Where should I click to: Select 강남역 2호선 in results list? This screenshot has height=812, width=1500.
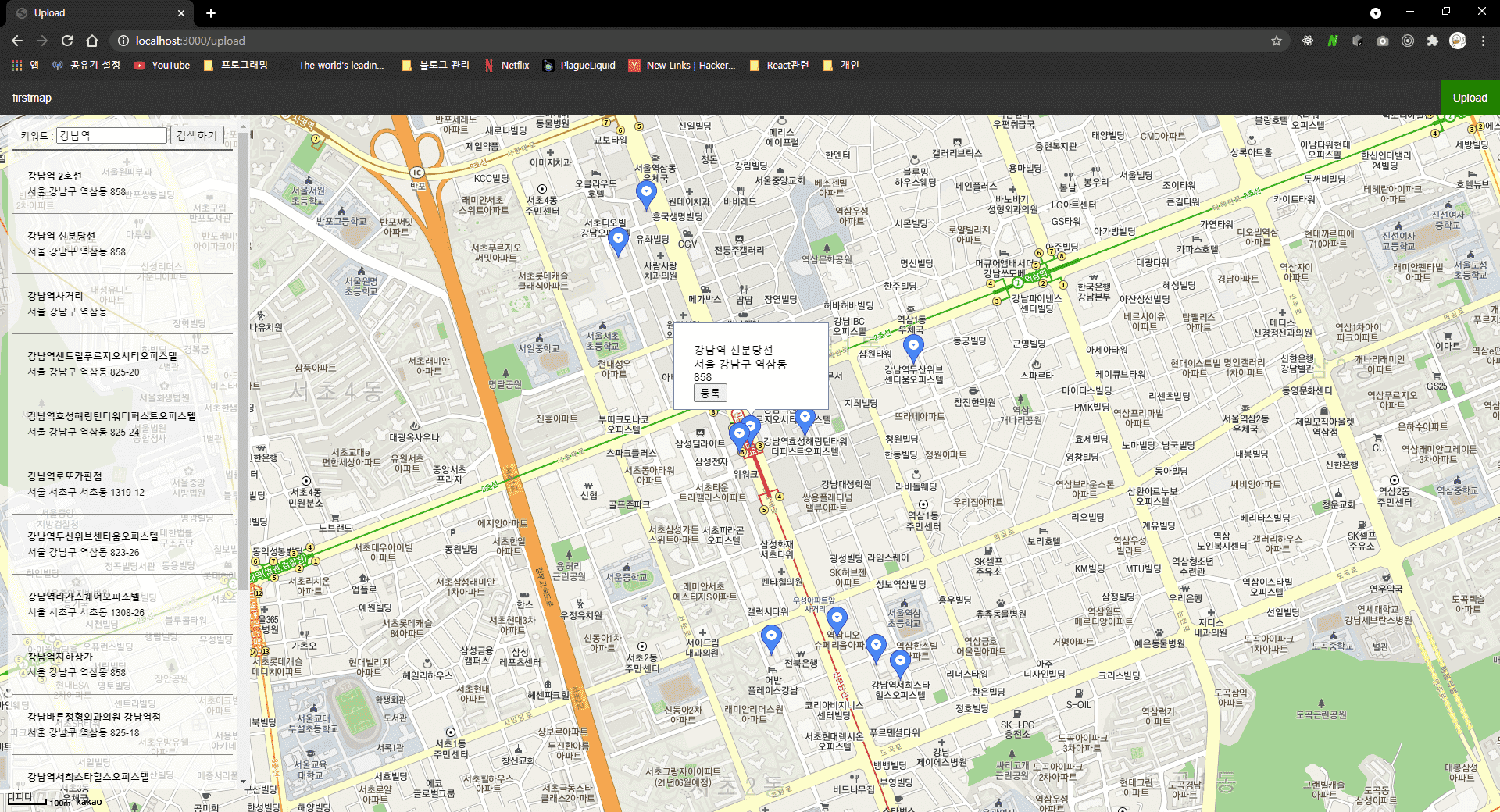coord(121,183)
